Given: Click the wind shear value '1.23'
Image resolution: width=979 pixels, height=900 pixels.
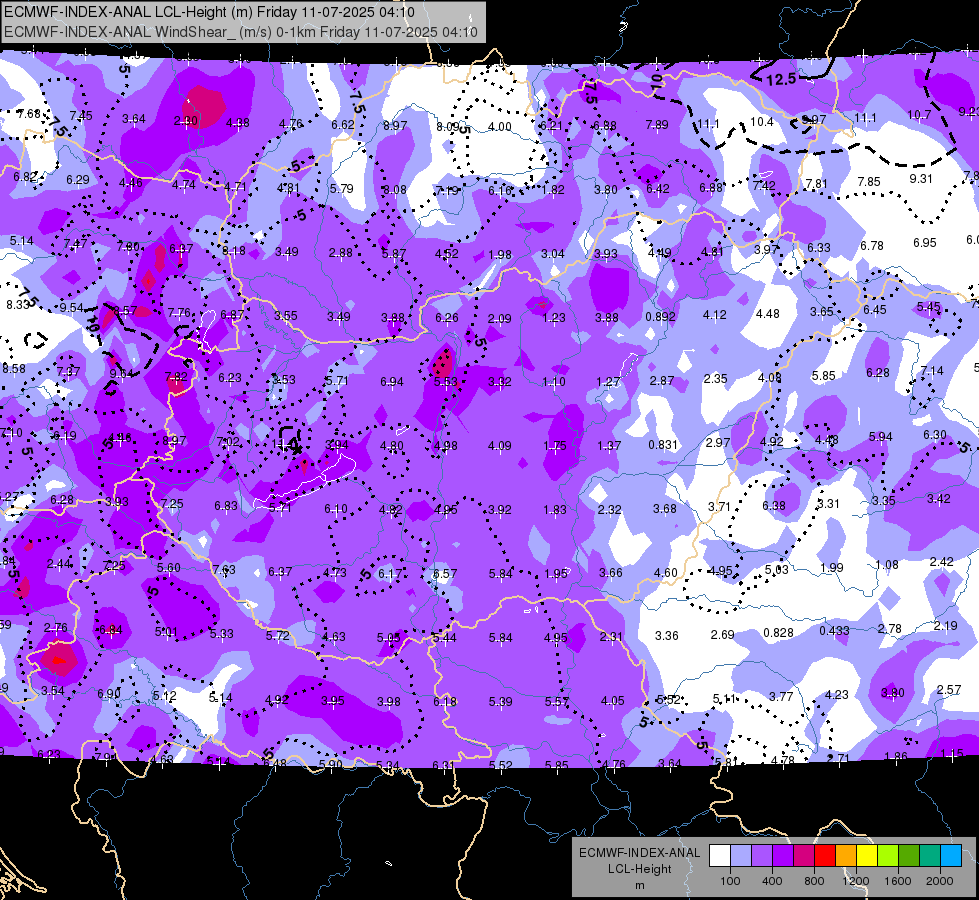Looking at the screenshot, I should click(x=554, y=318).
